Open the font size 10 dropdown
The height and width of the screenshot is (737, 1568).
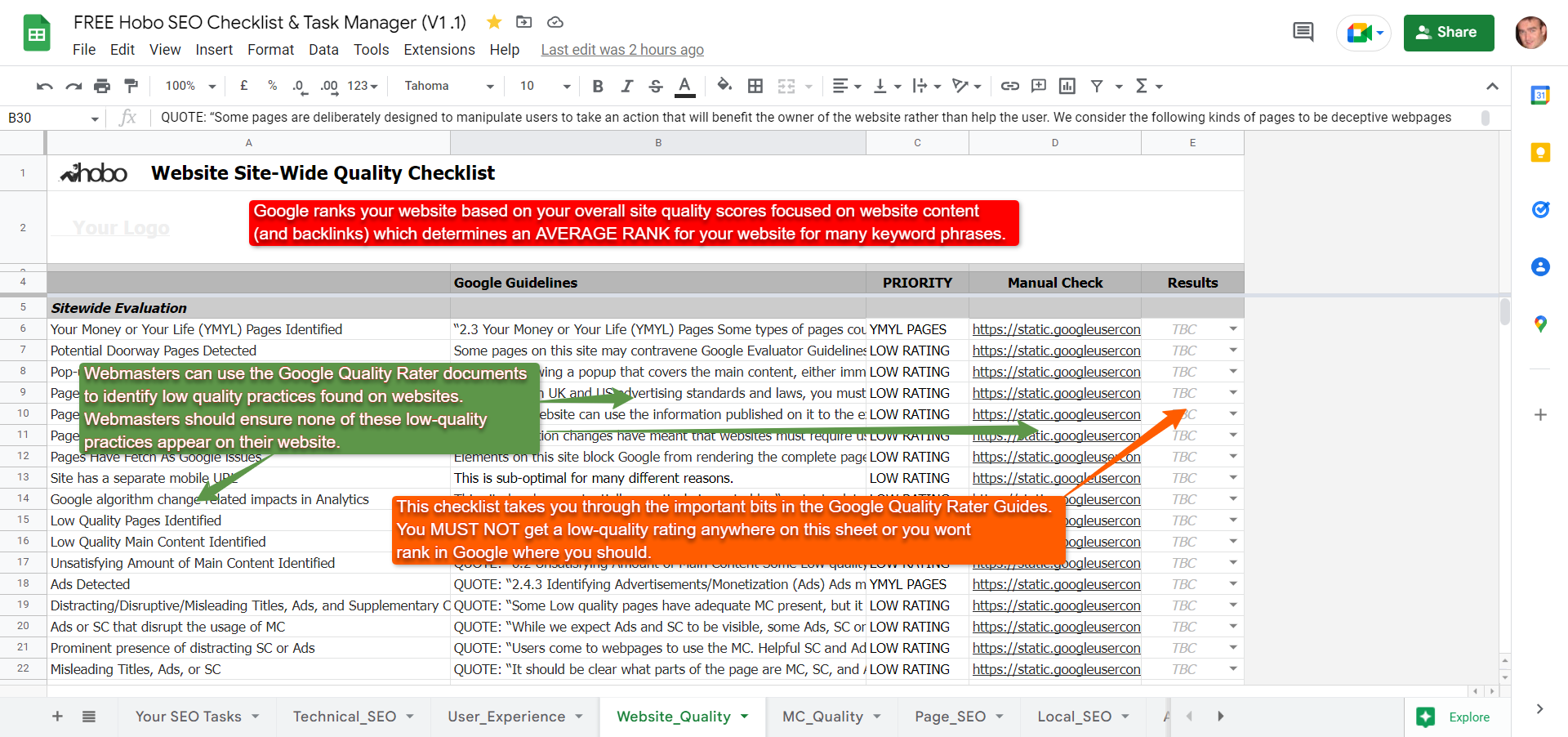click(x=545, y=86)
